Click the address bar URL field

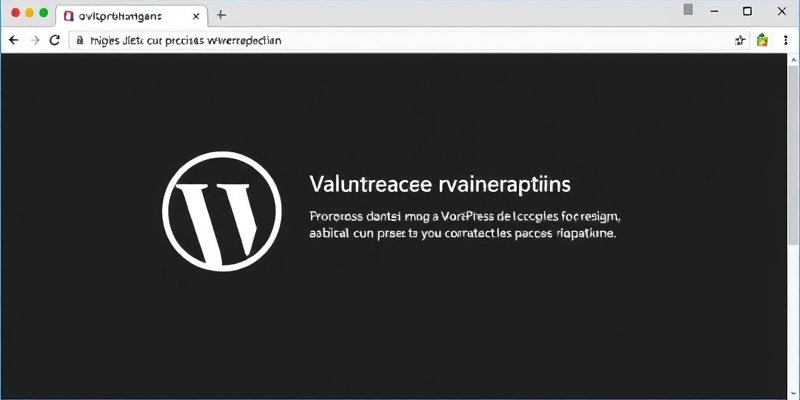(x=408, y=40)
